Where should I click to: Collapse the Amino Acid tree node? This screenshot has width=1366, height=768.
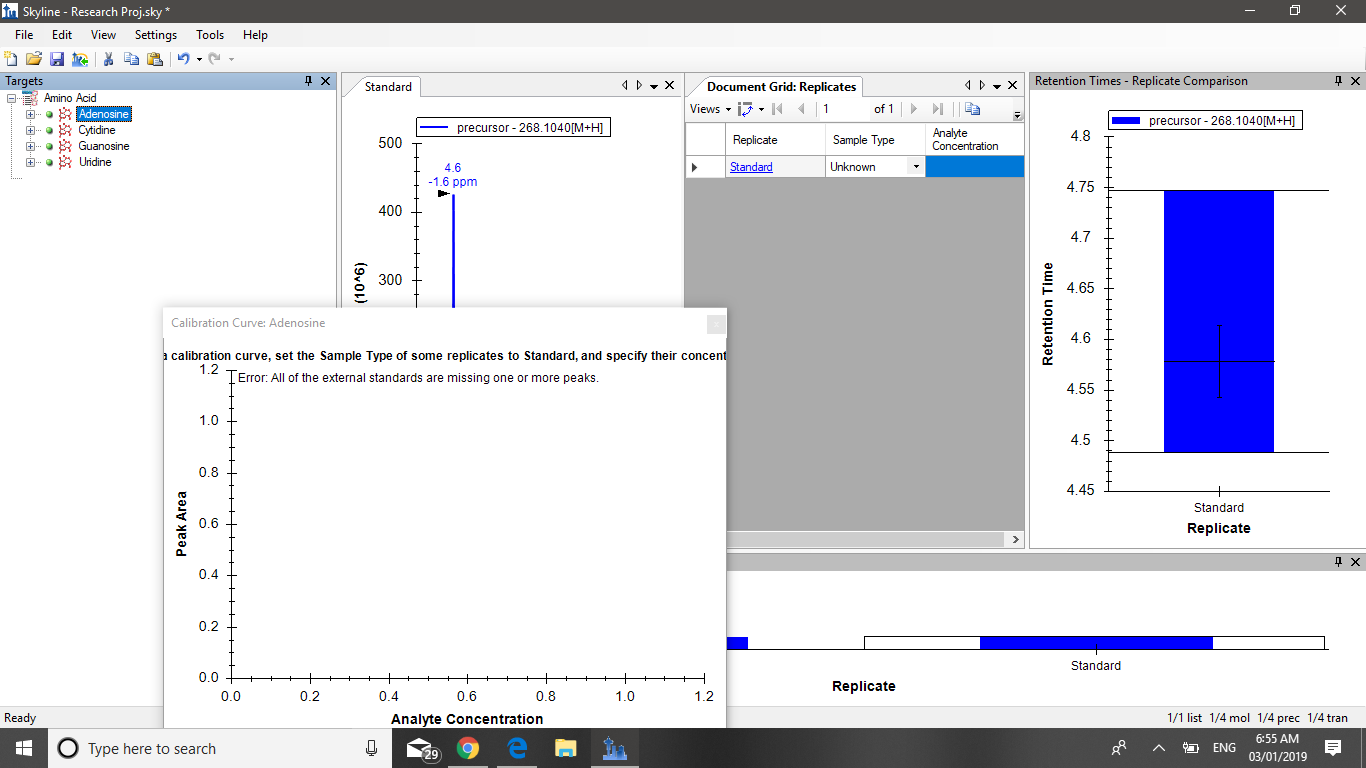click(x=12, y=98)
